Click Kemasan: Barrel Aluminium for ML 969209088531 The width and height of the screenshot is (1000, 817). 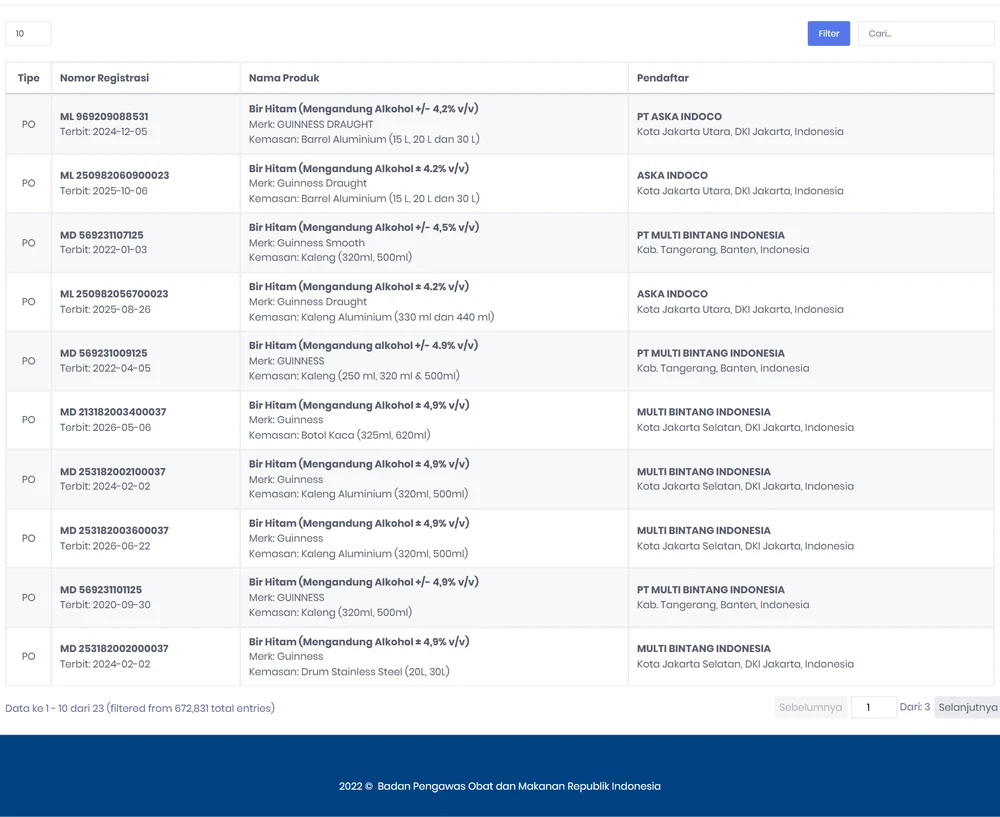[x=364, y=139]
